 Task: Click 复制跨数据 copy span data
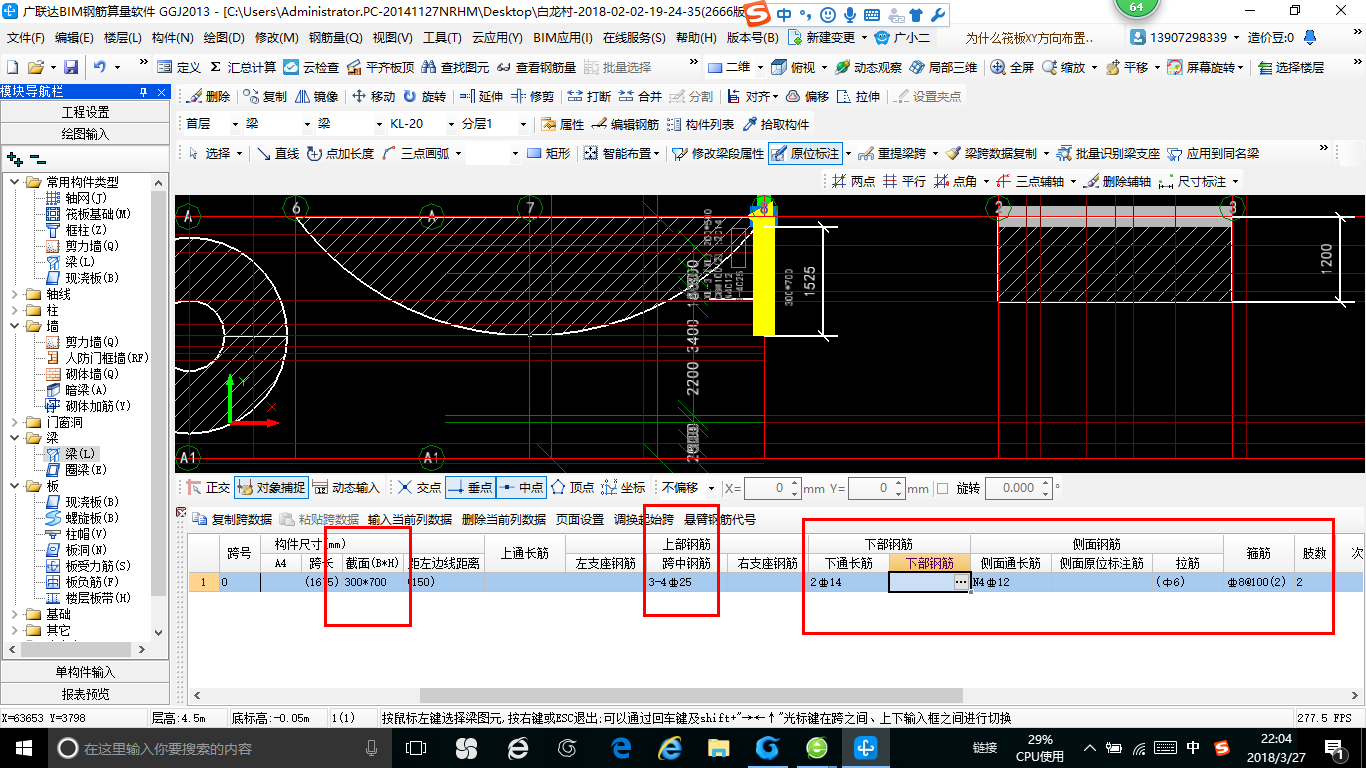coord(232,520)
